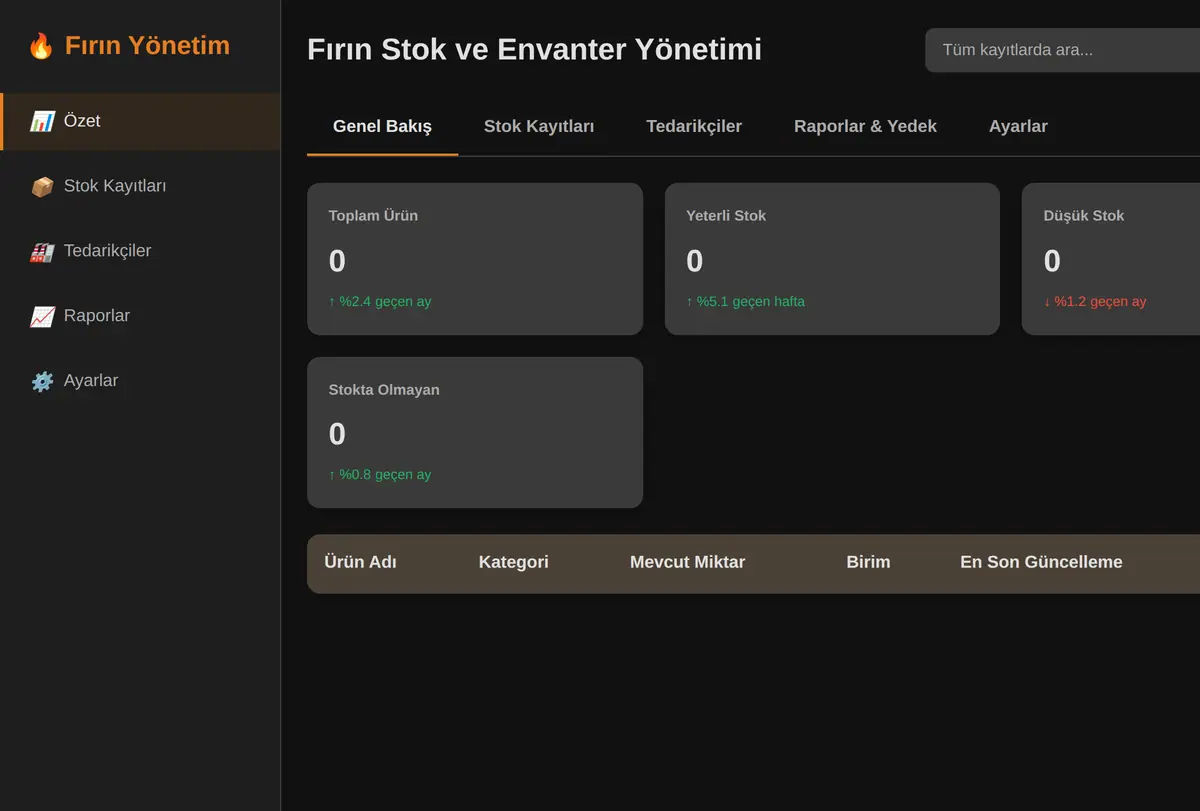Sort by the Ürün Adı column header
This screenshot has width=1200, height=811.
point(360,562)
